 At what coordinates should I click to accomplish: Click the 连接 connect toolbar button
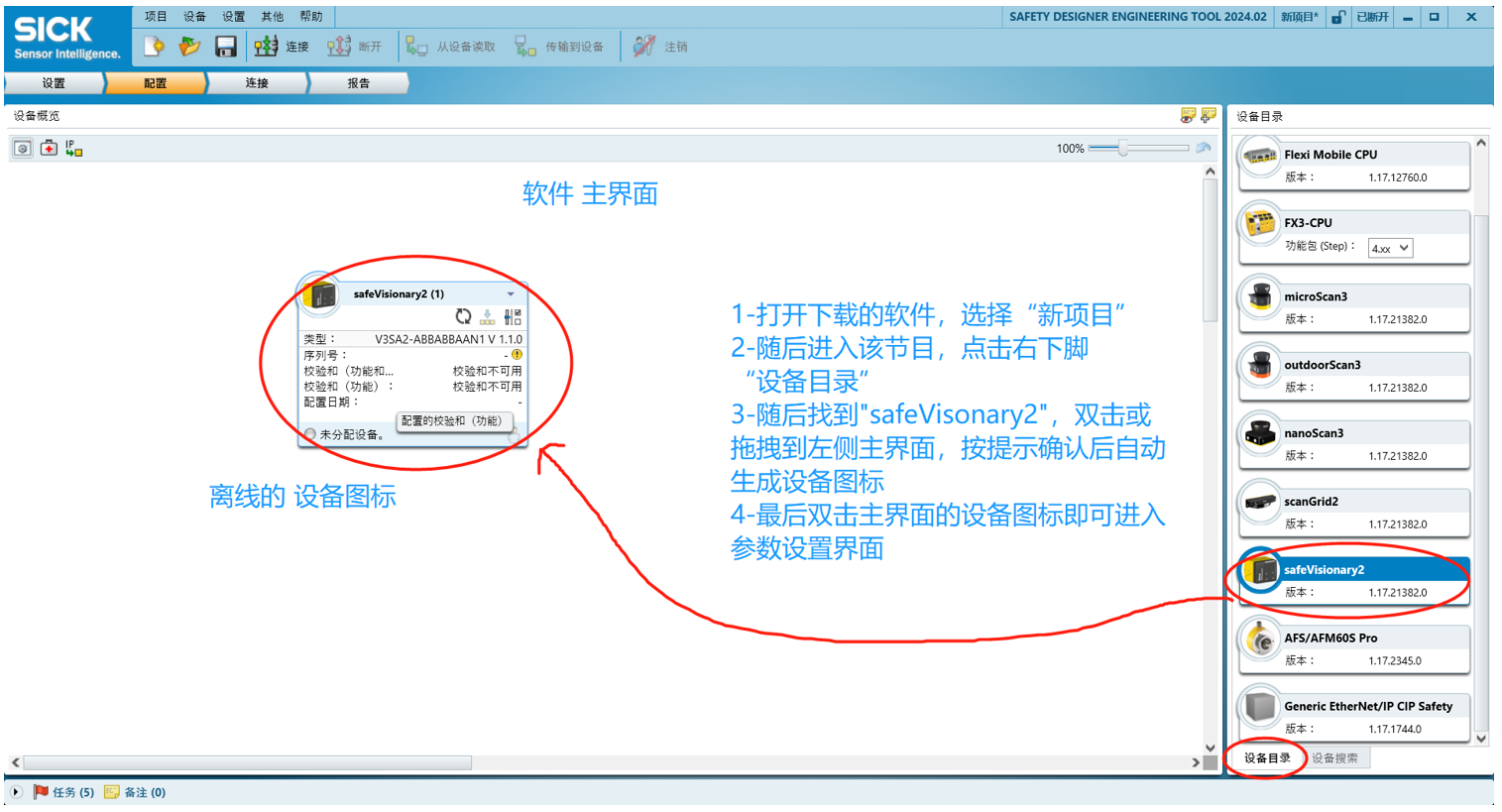tap(282, 47)
